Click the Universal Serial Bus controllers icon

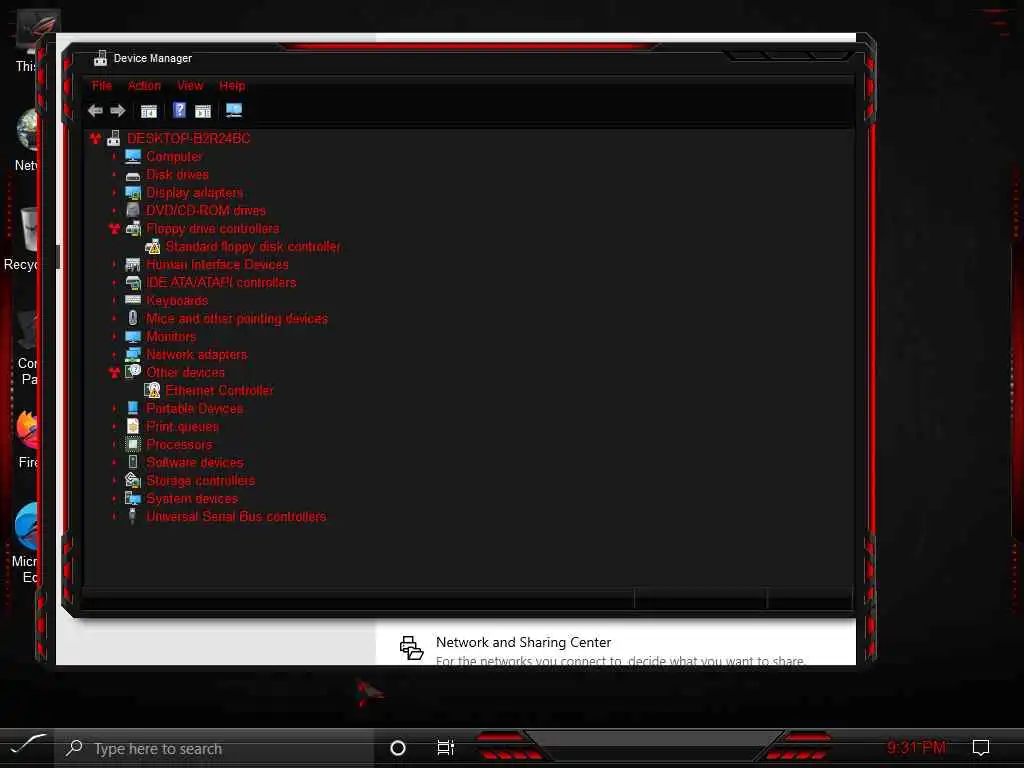(133, 516)
